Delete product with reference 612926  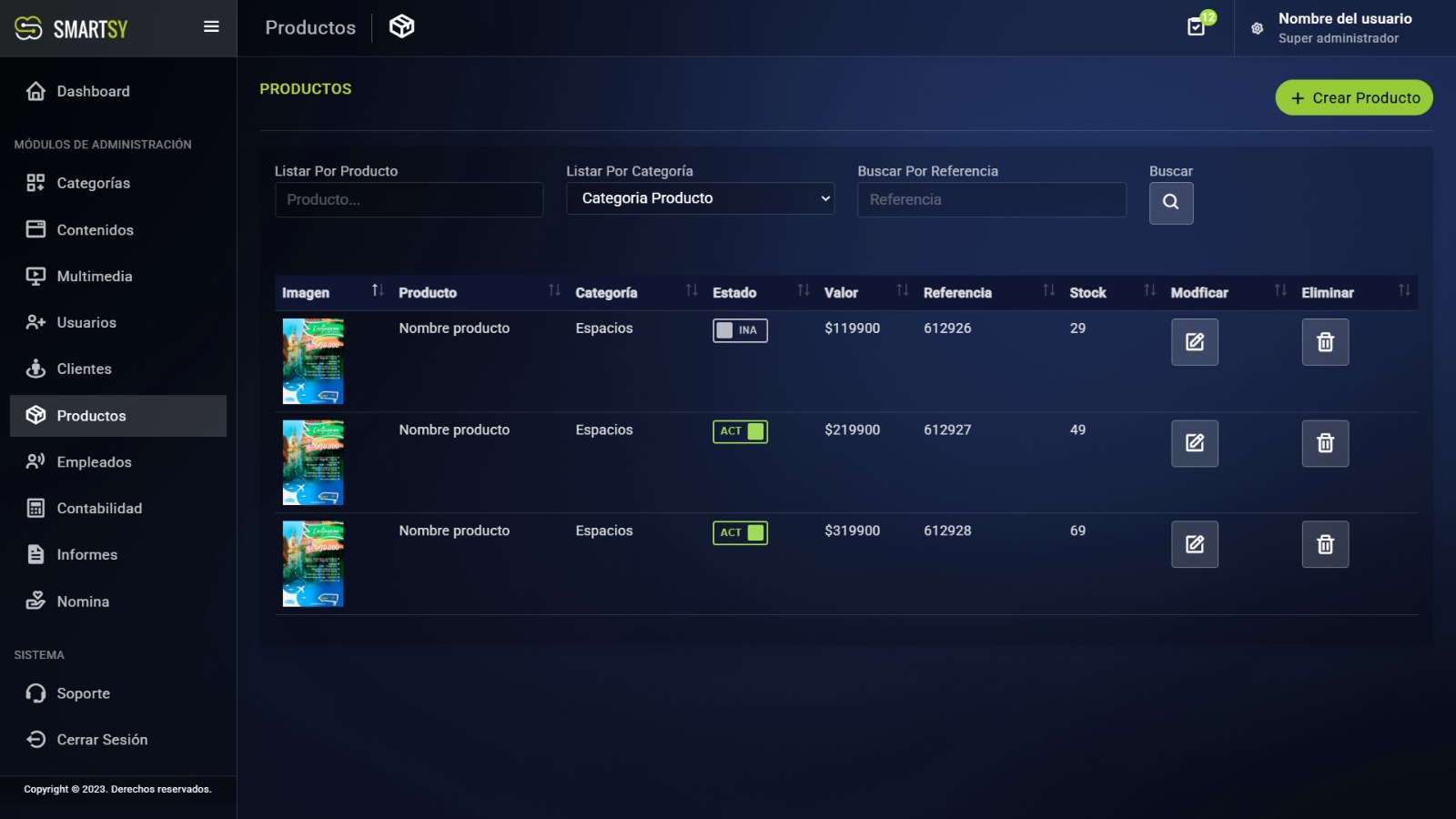click(x=1325, y=342)
